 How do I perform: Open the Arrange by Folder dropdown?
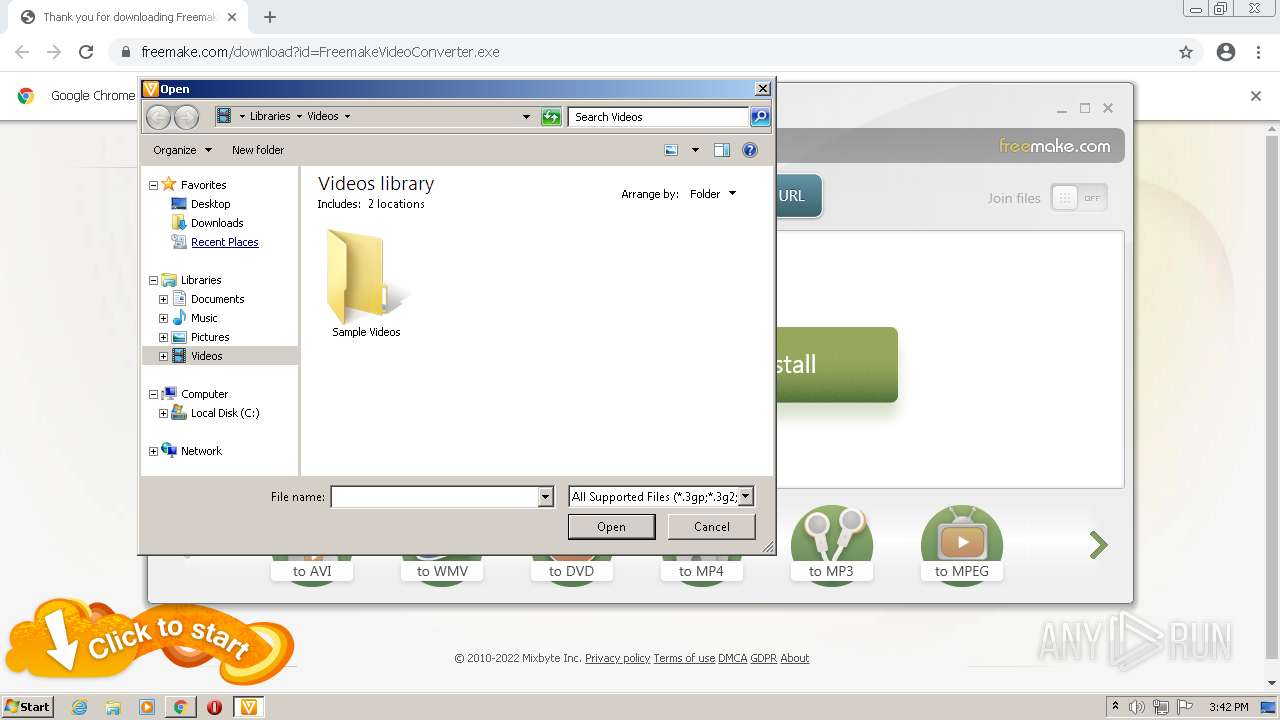(x=713, y=194)
